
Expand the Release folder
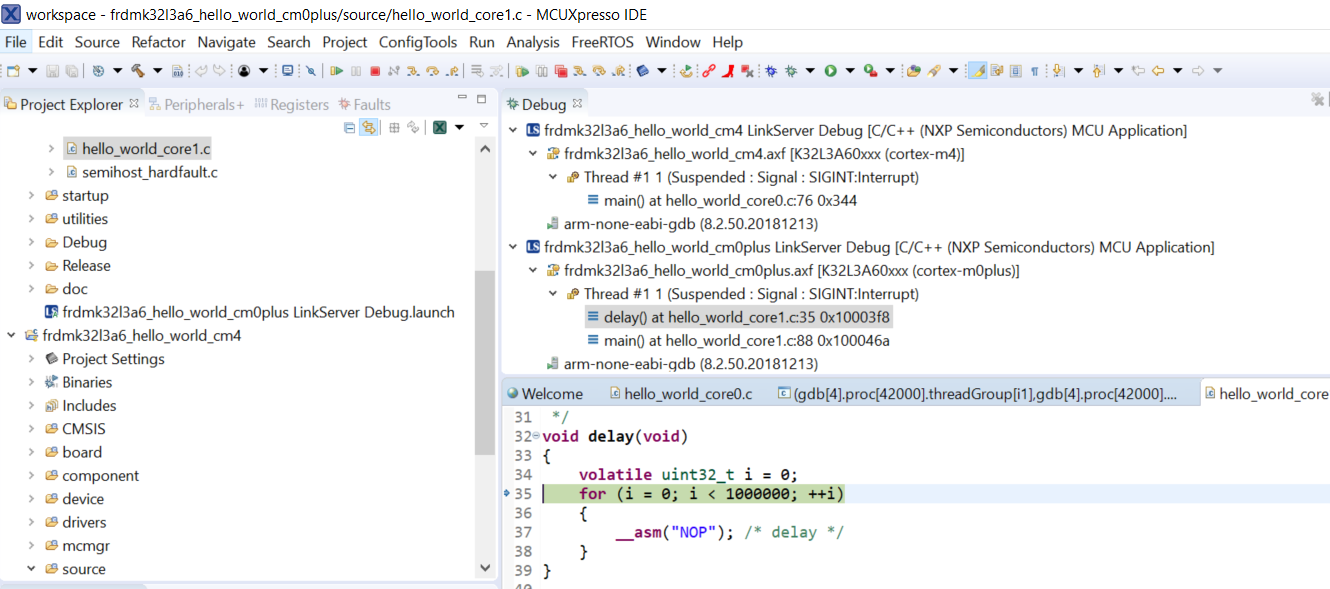click(x=32, y=266)
